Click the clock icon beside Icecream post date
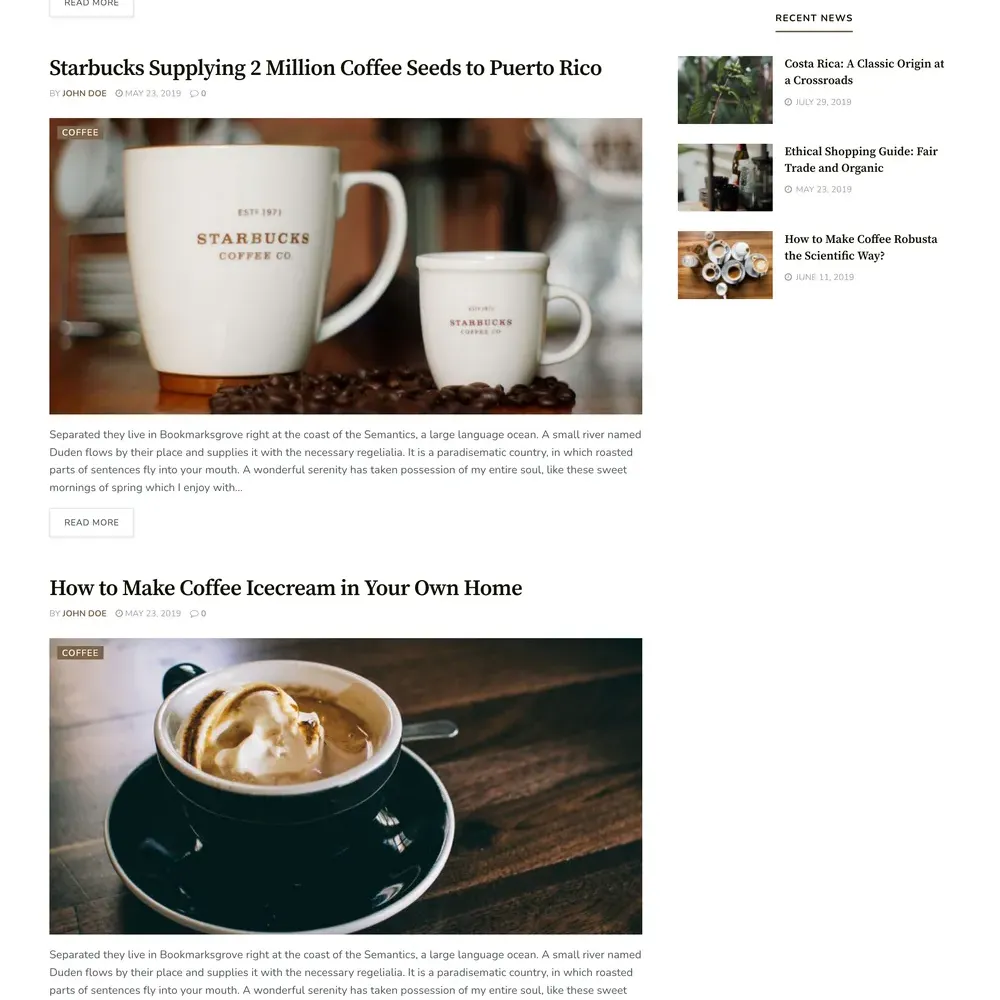The height and width of the screenshot is (1000, 1000). pyautogui.click(x=119, y=614)
